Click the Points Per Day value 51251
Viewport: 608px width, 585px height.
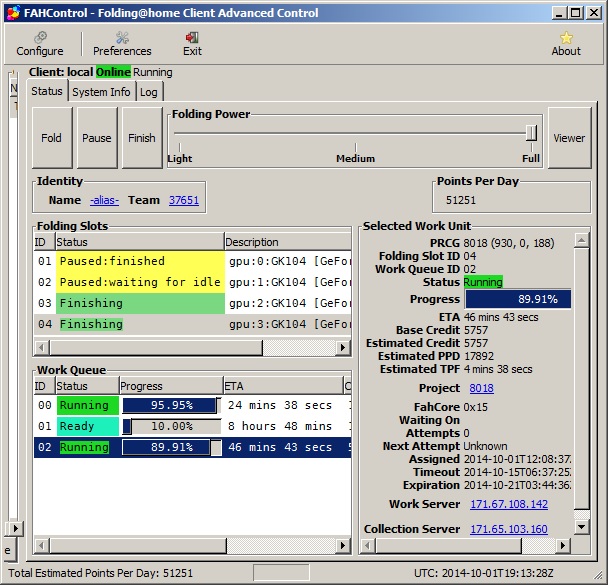point(461,200)
